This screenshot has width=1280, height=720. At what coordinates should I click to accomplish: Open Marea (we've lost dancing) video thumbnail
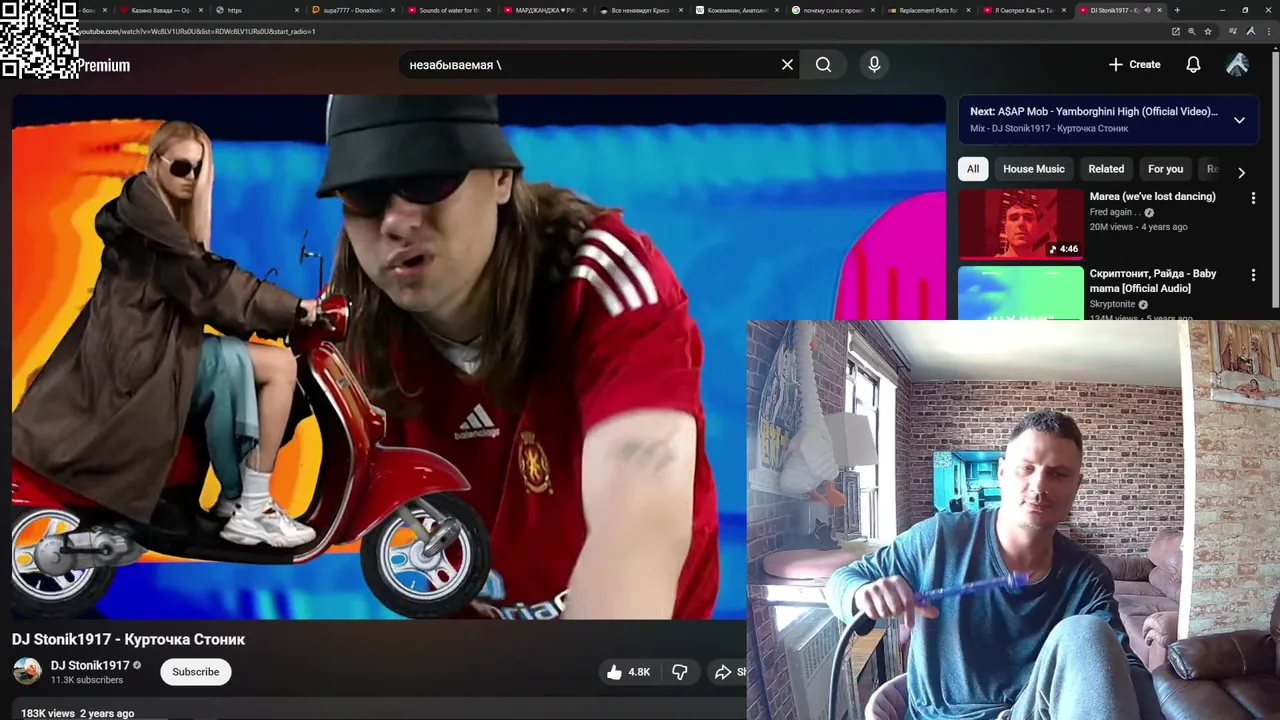pyautogui.click(x=1021, y=224)
